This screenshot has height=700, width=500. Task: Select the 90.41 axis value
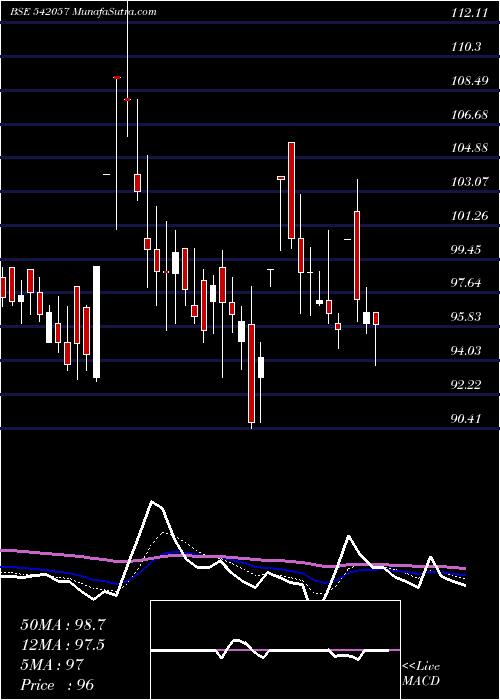[467, 419]
